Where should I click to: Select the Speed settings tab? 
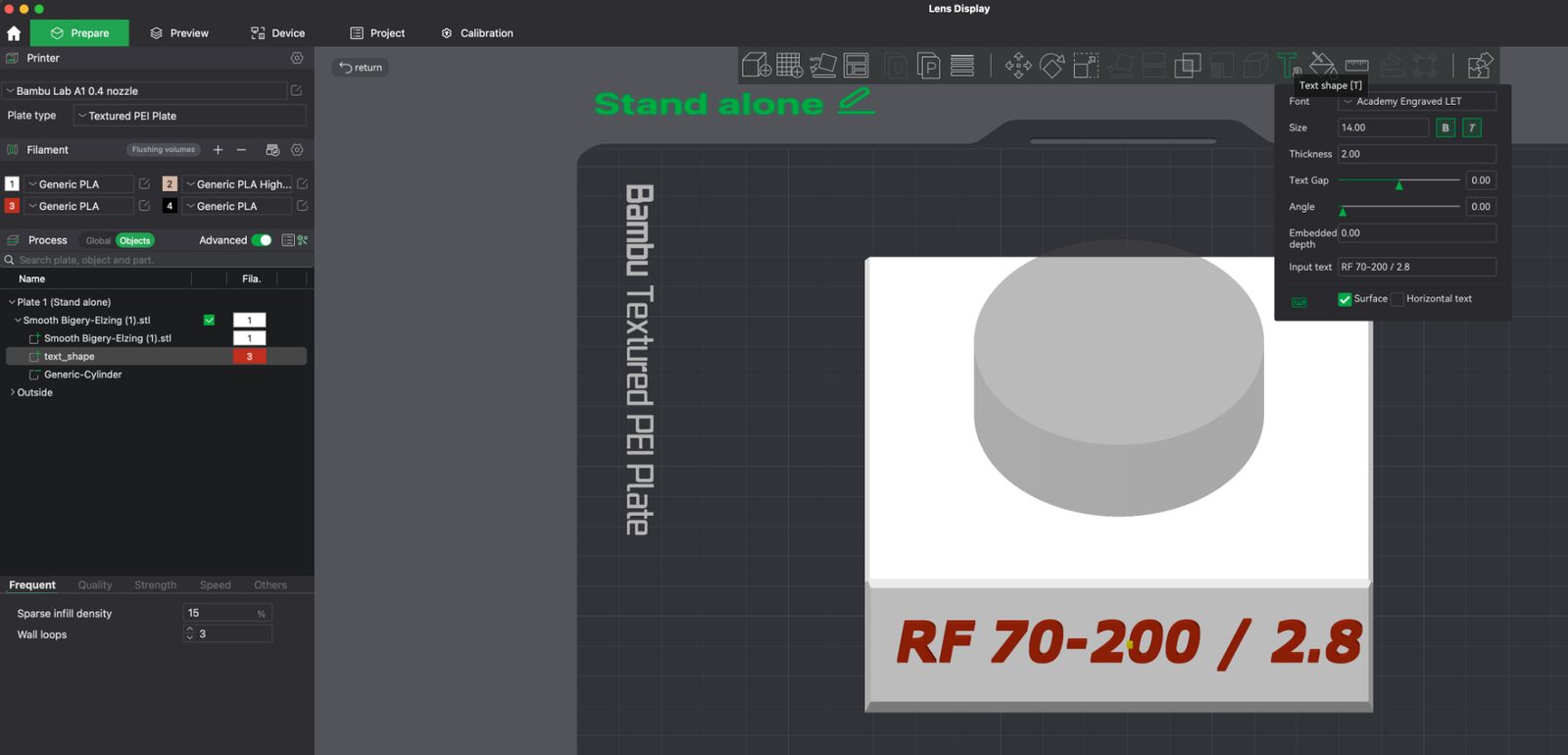[216, 585]
